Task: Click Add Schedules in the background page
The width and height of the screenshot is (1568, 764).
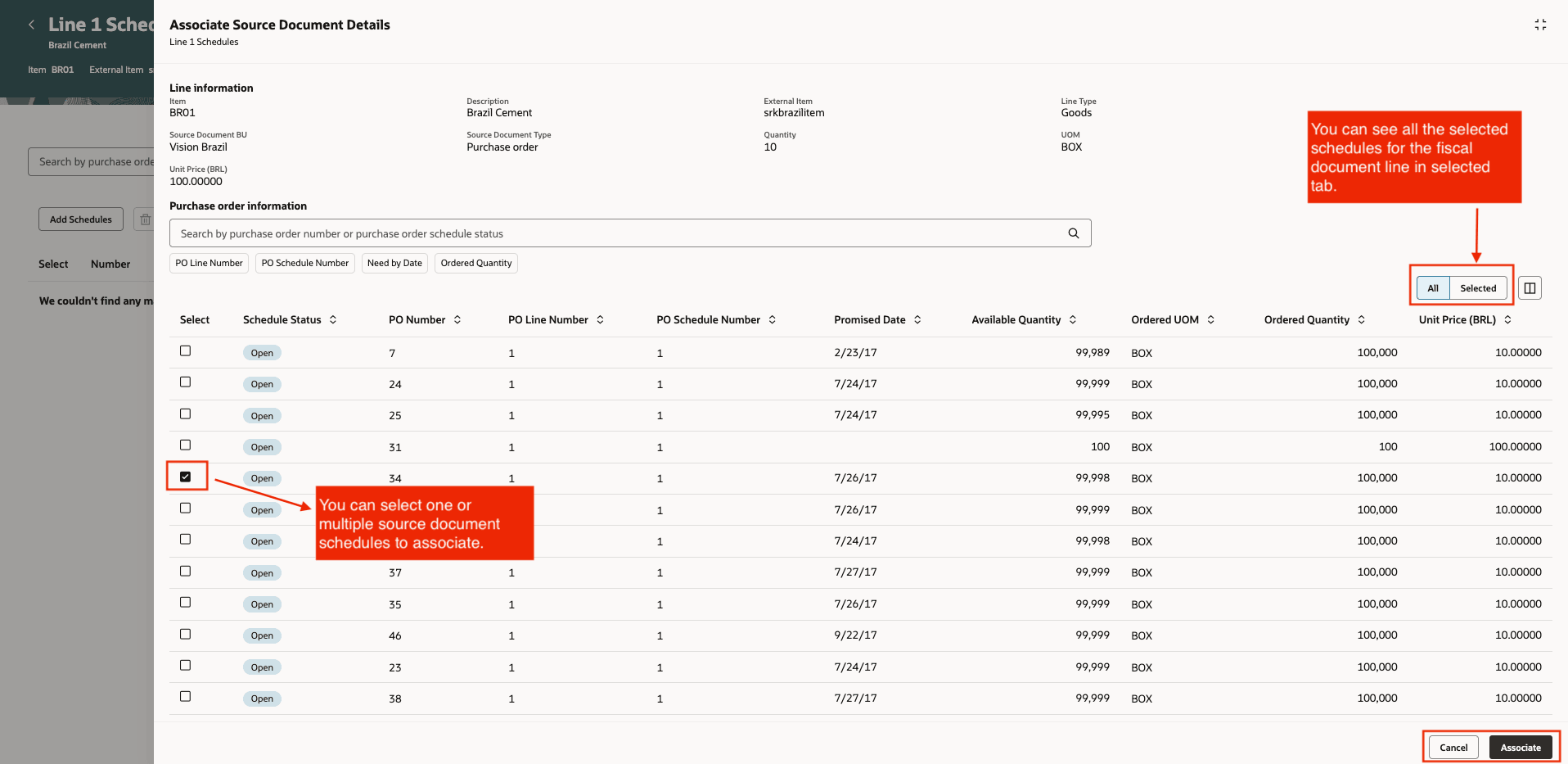Action: tap(81, 219)
